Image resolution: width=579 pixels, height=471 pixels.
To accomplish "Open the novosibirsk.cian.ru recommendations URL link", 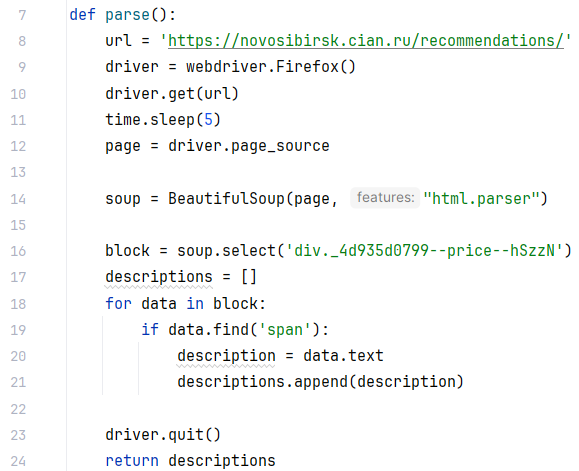I will click(366, 41).
